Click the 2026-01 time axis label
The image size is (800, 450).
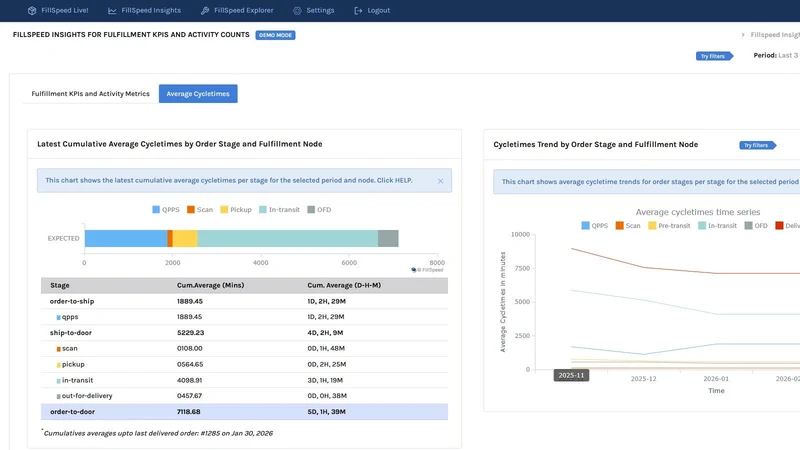click(716, 379)
